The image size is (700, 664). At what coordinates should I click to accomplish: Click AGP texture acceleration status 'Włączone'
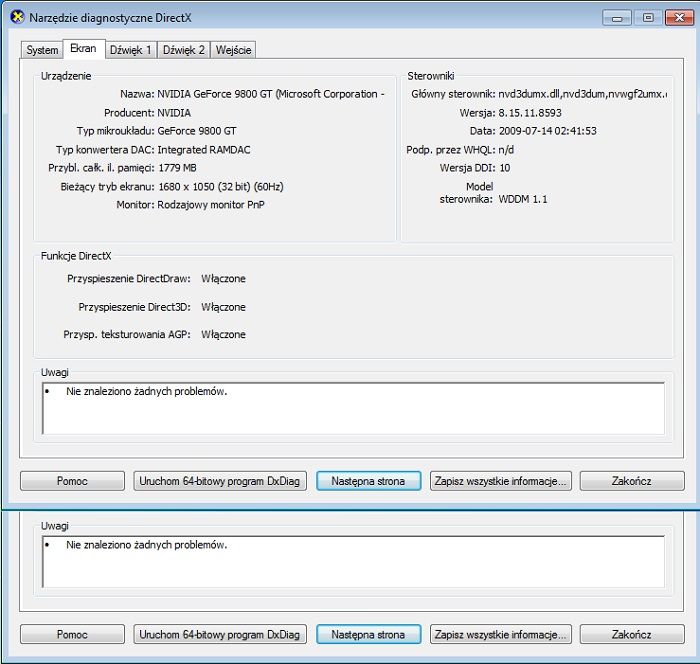click(x=223, y=334)
